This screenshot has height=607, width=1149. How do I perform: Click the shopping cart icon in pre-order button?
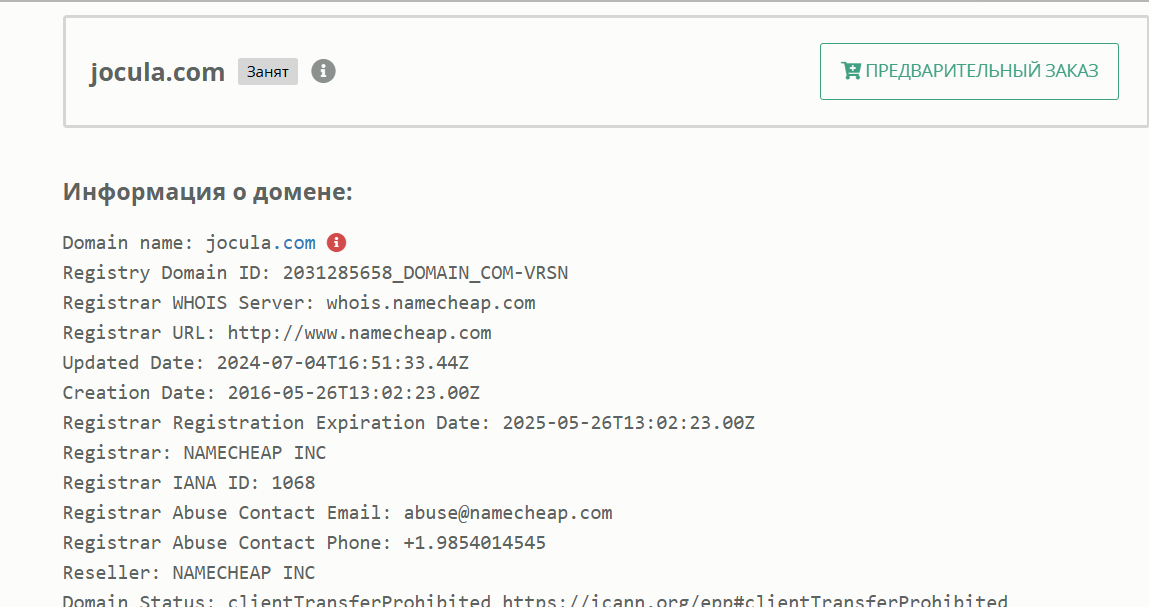point(851,70)
